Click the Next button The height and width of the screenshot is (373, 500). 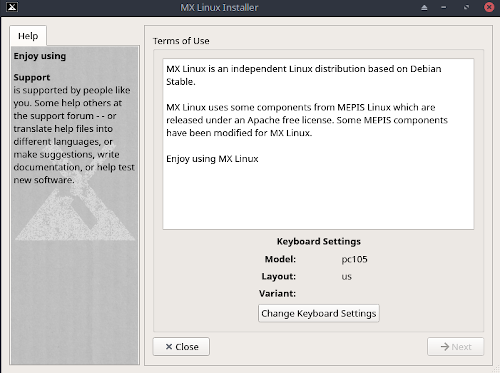click(x=455, y=347)
